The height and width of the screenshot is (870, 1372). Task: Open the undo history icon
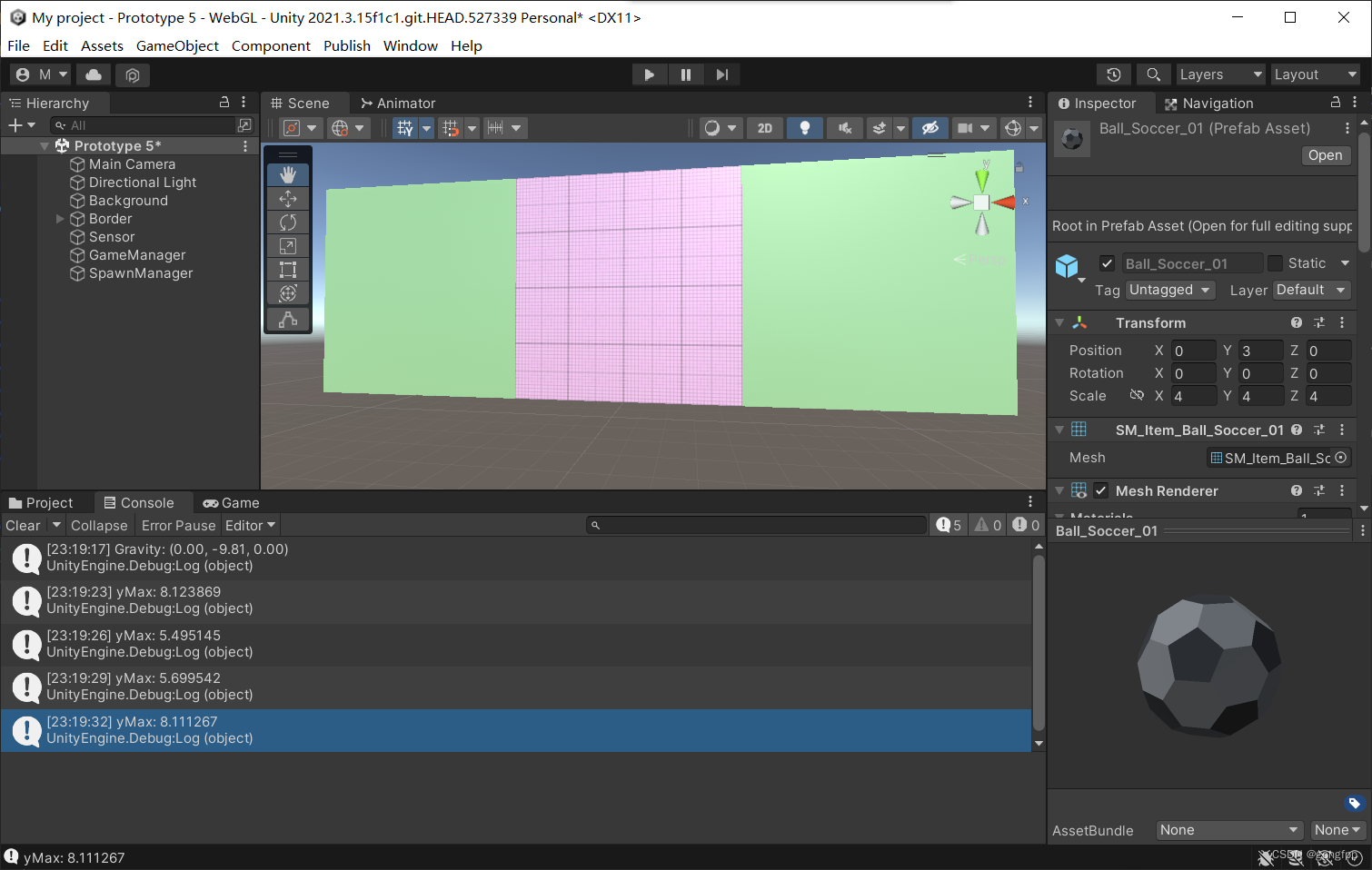point(1114,74)
